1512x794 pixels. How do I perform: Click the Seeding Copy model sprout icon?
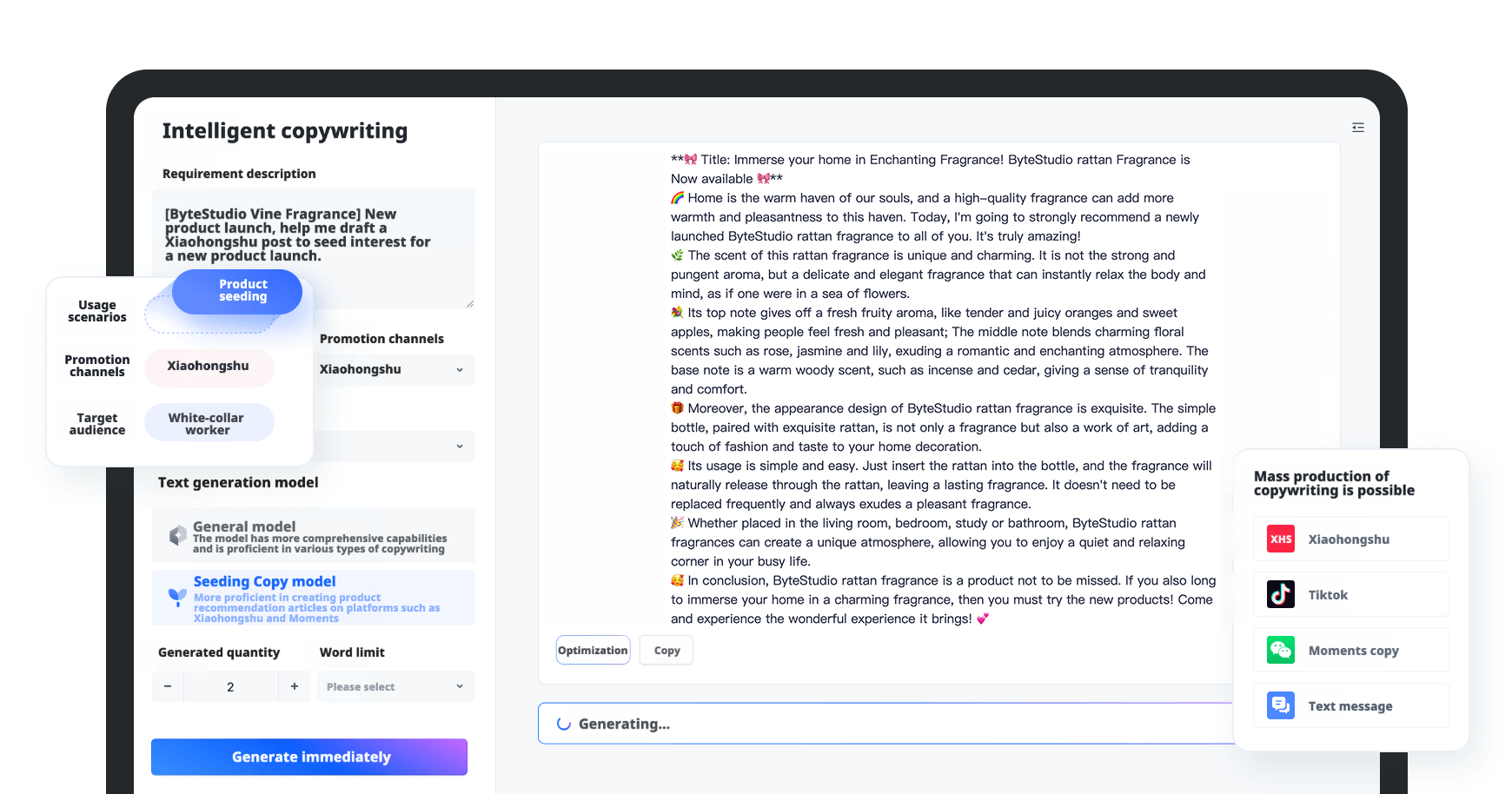coord(177,597)
